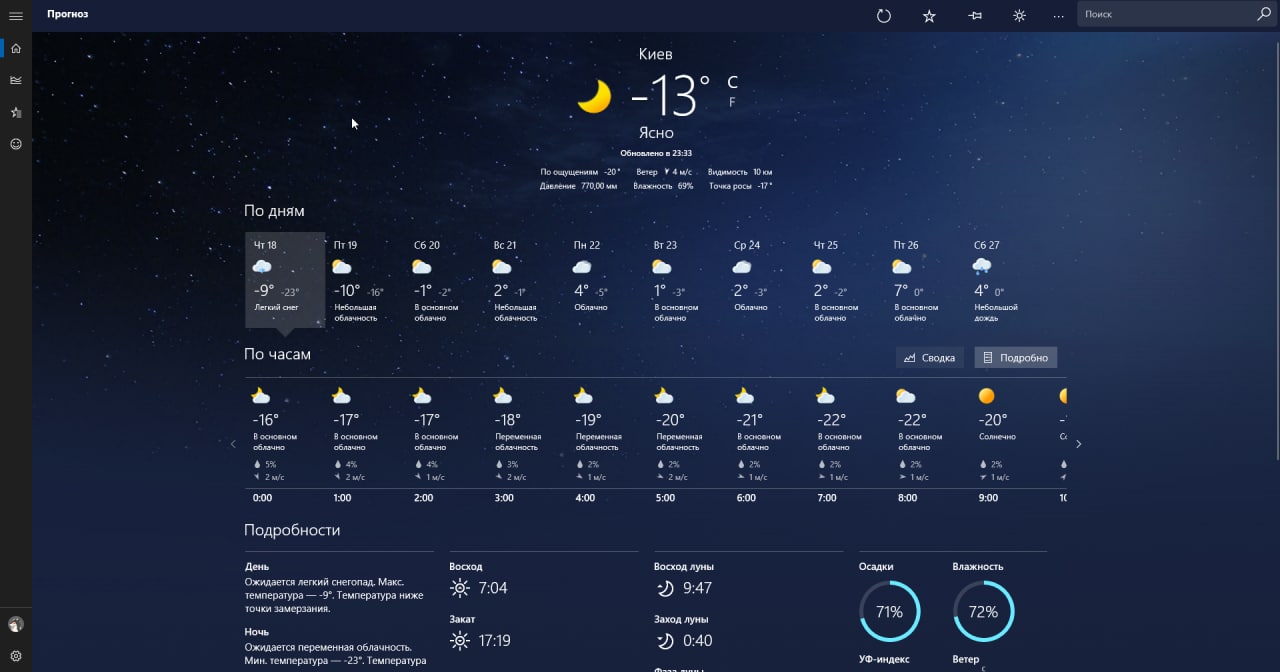Open the user account avatar
Viewport: 1280px width, 672px height.
[x=16, y=624]
